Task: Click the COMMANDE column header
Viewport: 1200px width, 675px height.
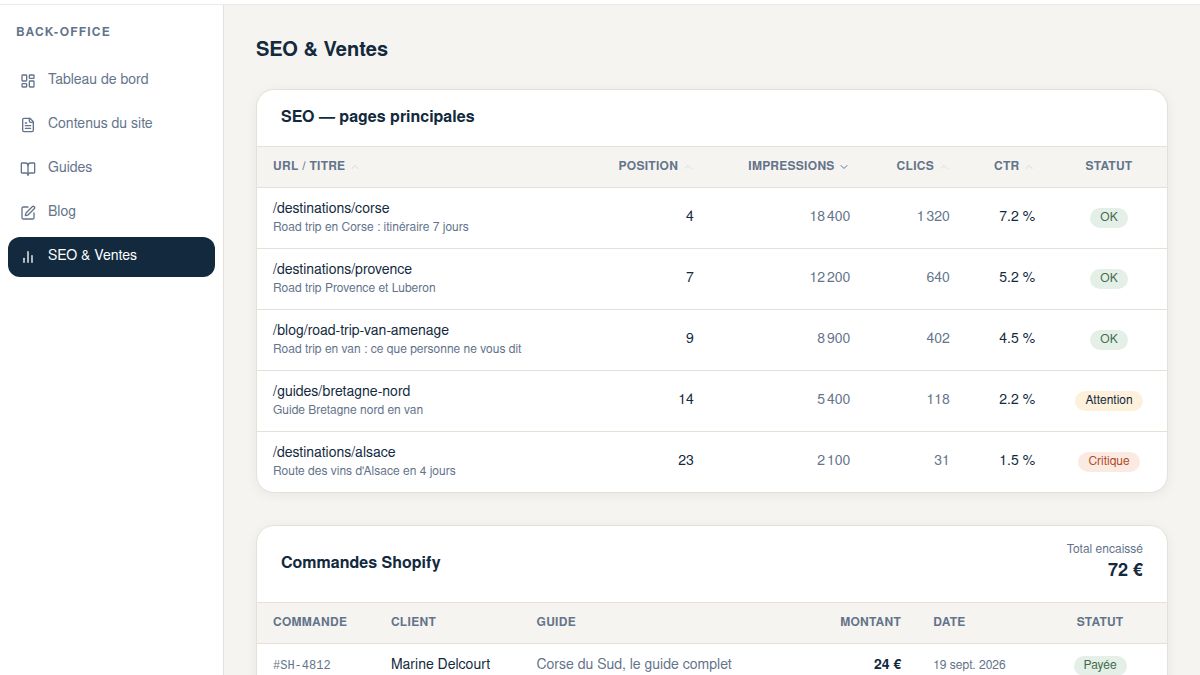Action: click(x=310, y=622)
